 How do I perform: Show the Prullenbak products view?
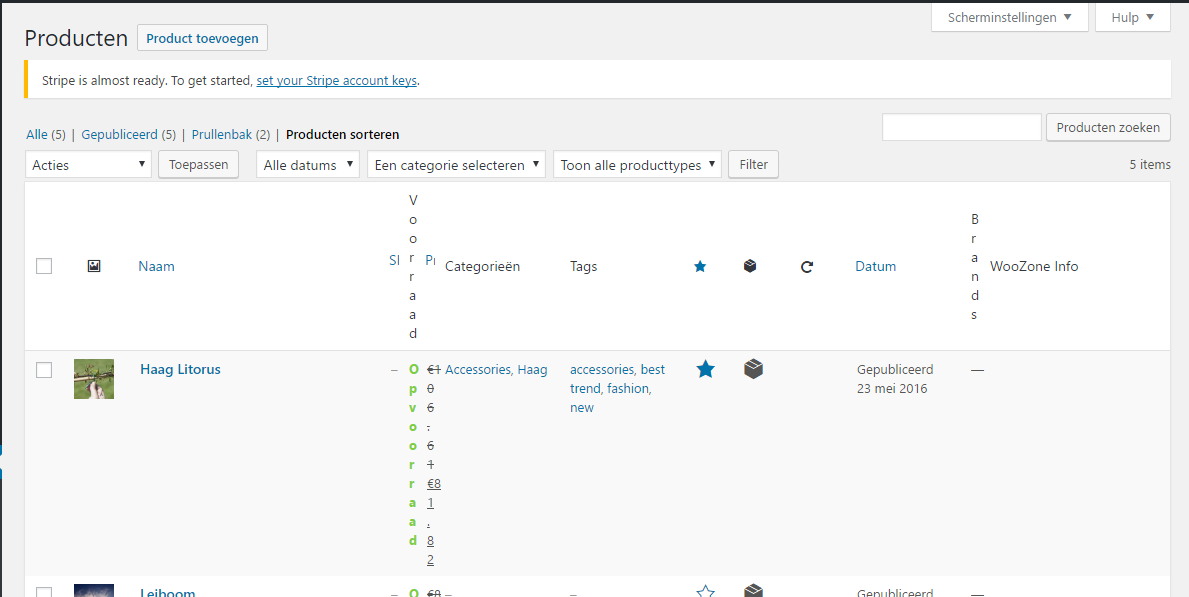tap(221, 134)
